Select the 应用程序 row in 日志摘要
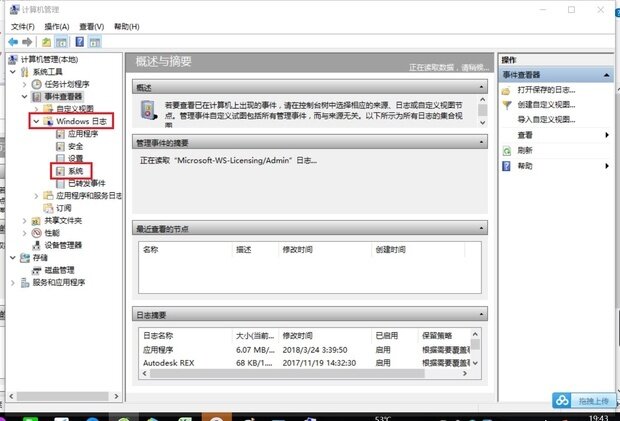Image resolution: width=620 pixels, height=421 pixels. (x=304, y=350)
